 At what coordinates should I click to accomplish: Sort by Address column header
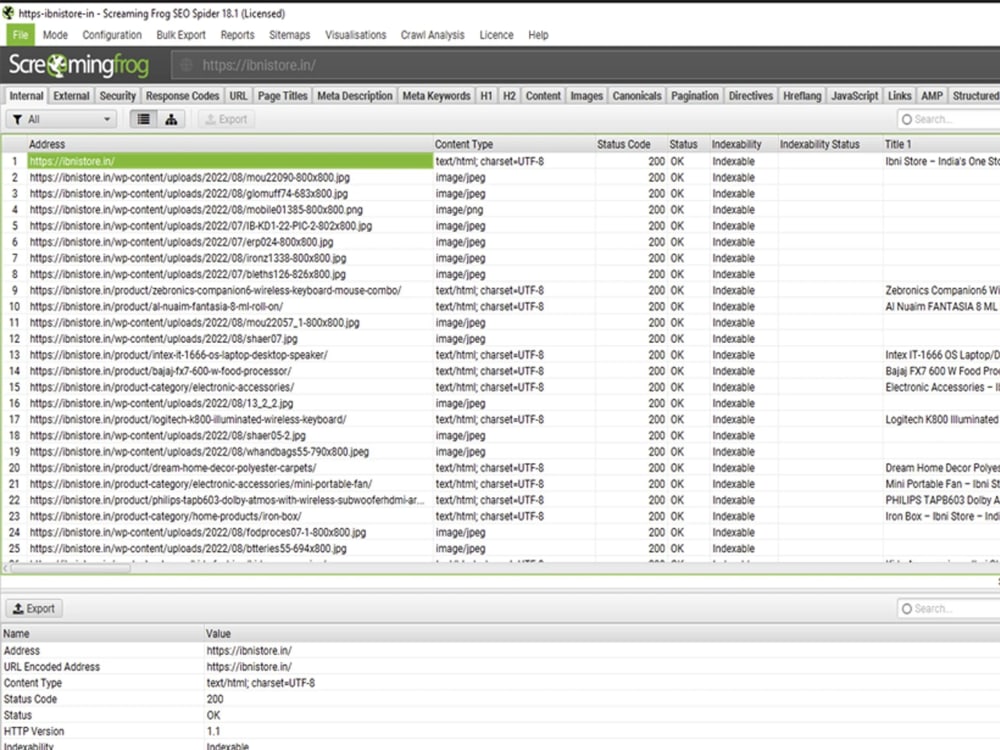(x=230, y=144)
